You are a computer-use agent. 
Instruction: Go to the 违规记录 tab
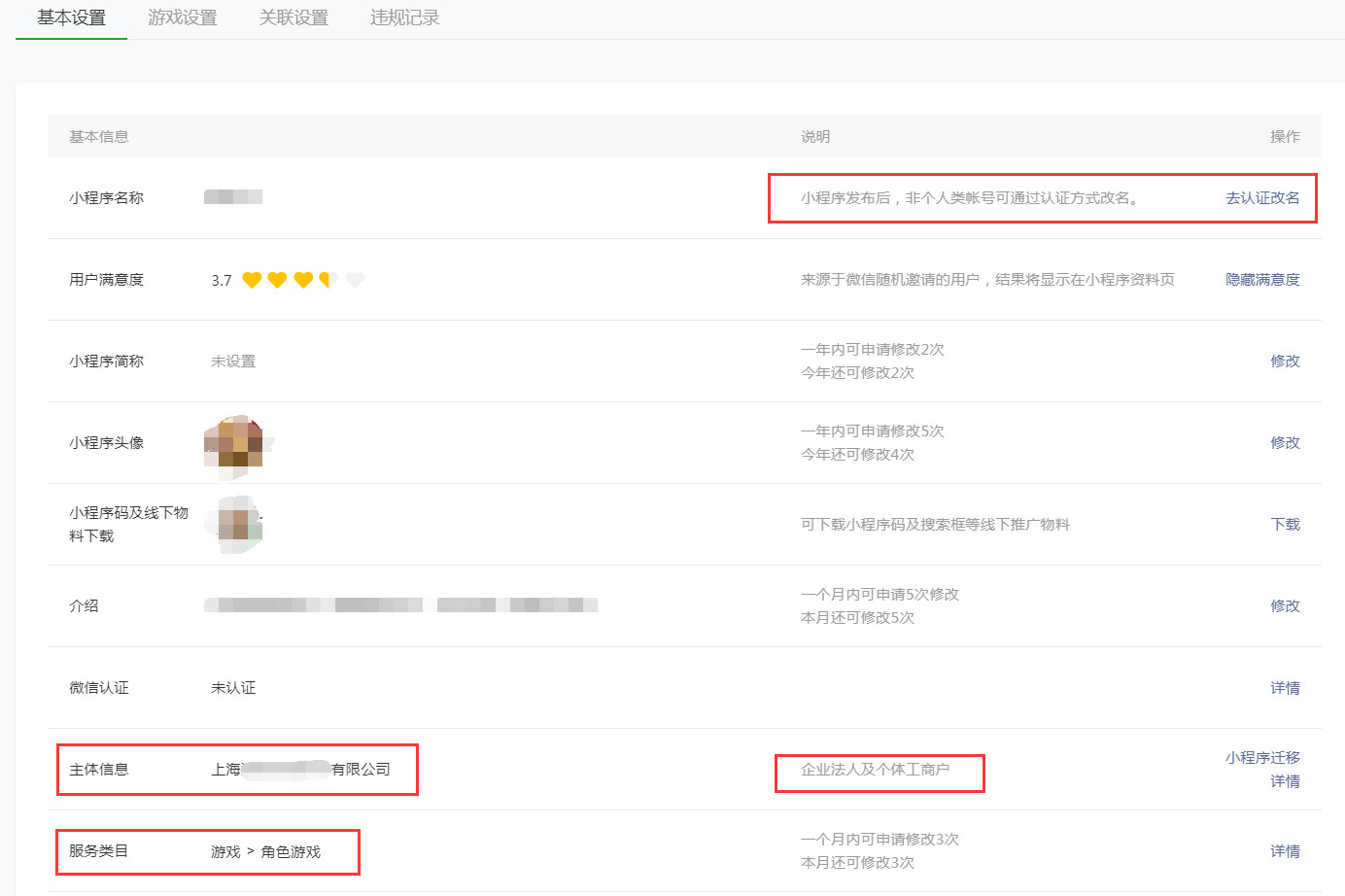(404, 17)
